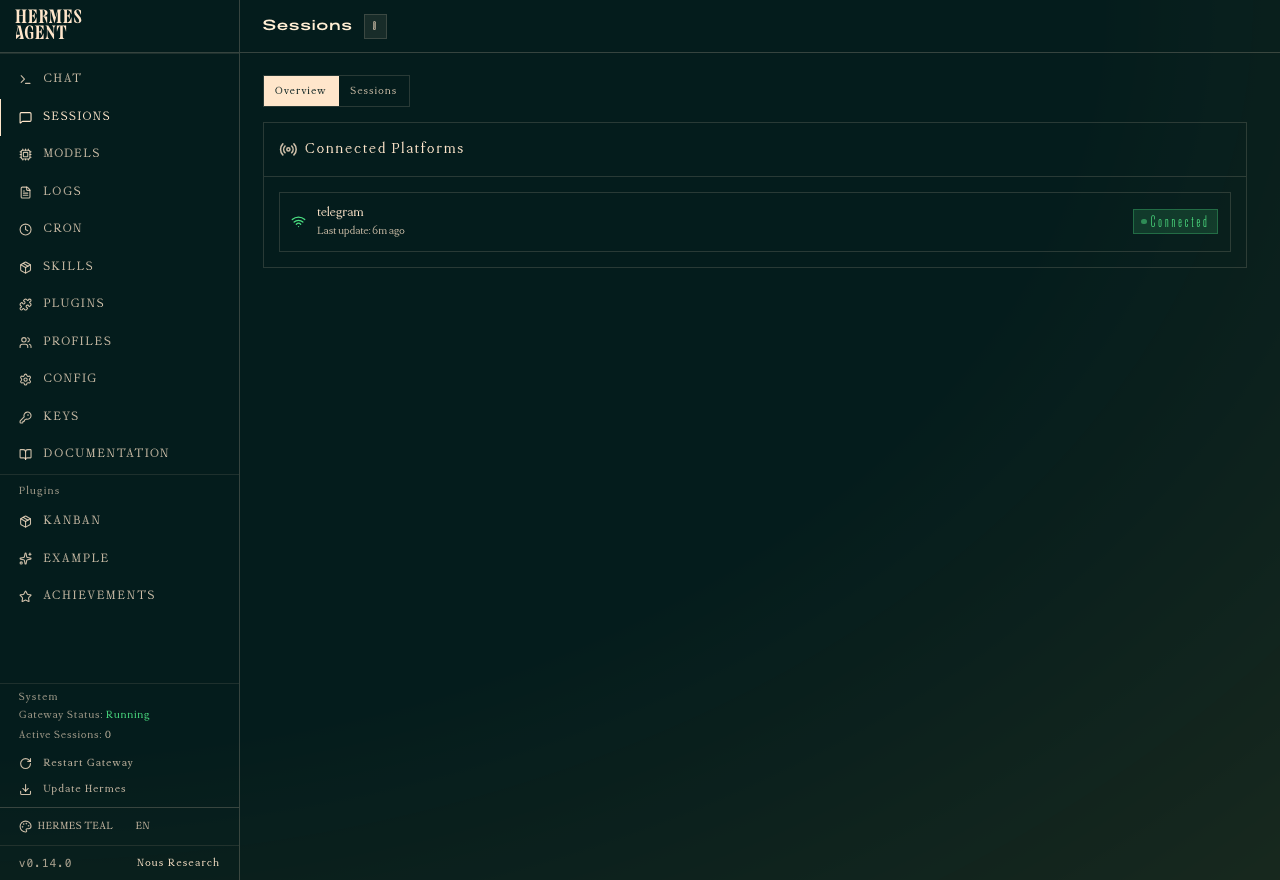
Task: Click the green Connected status badge
Action: [x=1175, y=222]
